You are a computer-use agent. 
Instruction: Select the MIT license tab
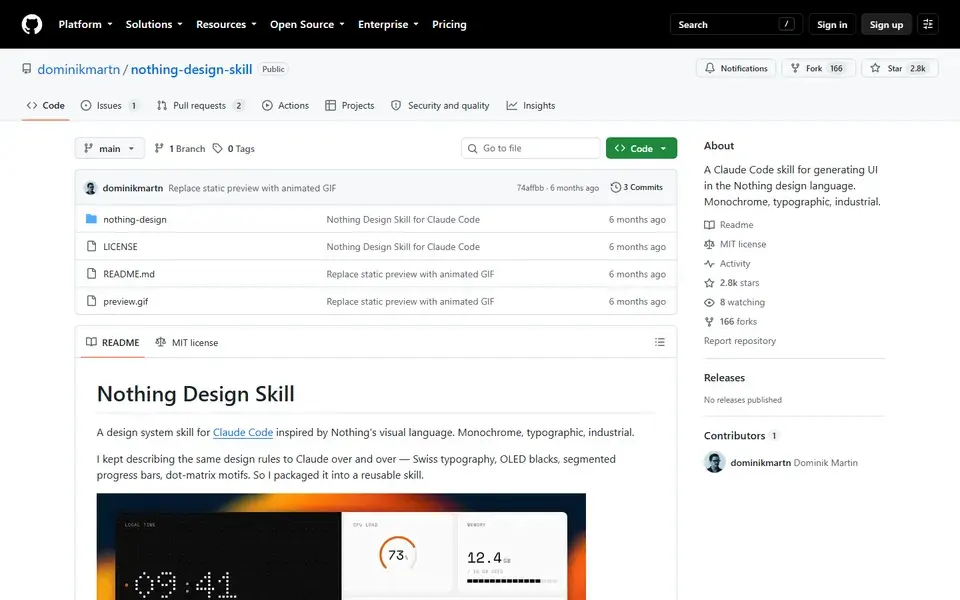point(187,342)
